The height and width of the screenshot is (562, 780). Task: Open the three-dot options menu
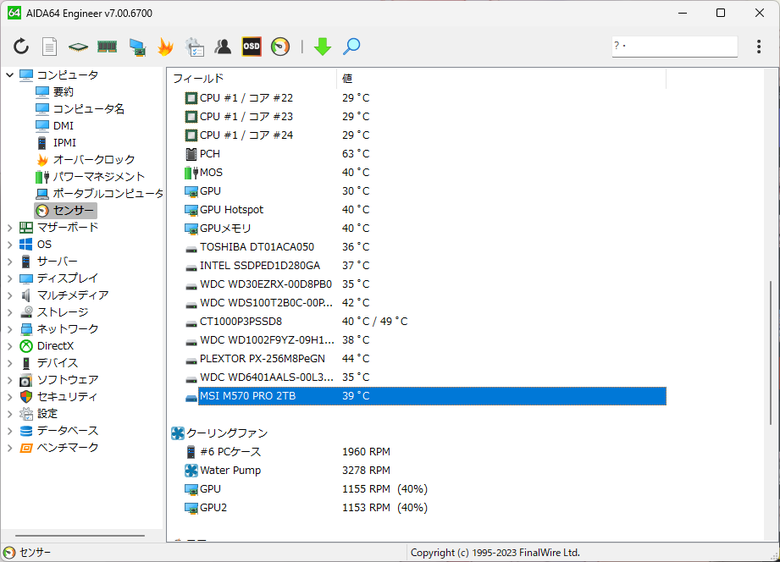[759, 47]
